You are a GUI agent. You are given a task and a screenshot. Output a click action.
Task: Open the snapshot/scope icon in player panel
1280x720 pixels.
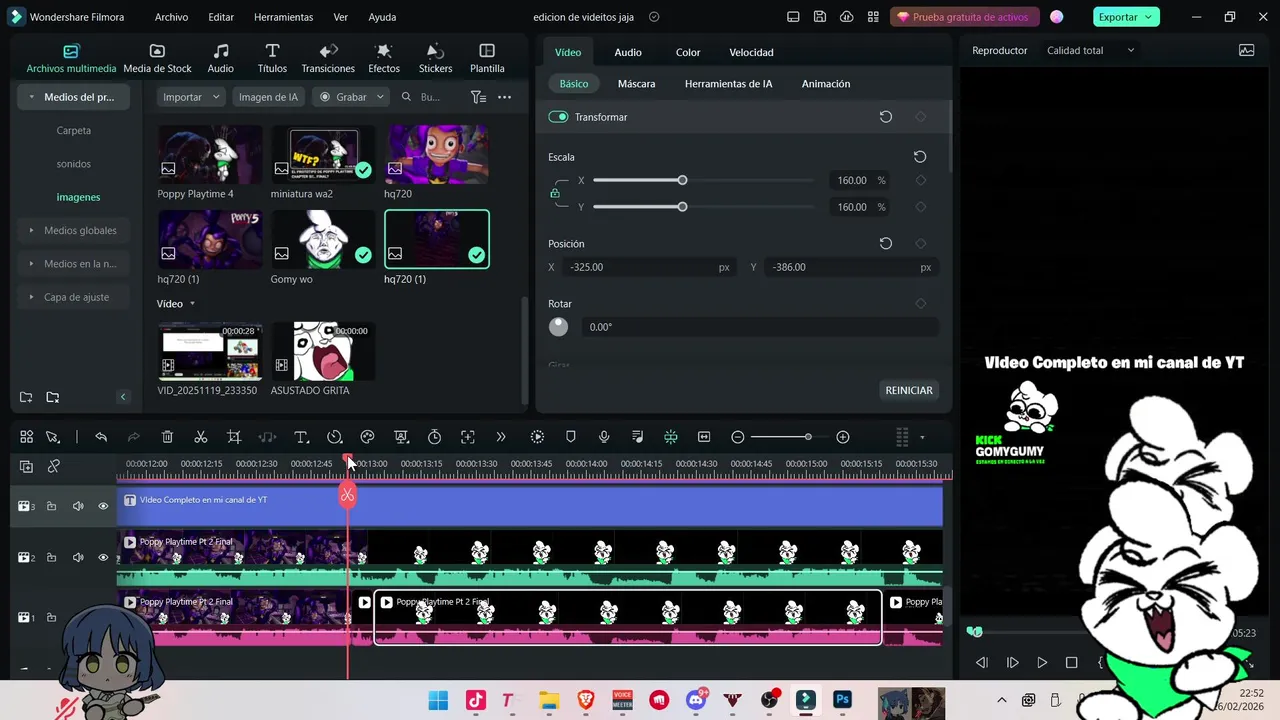point(1246,50)
